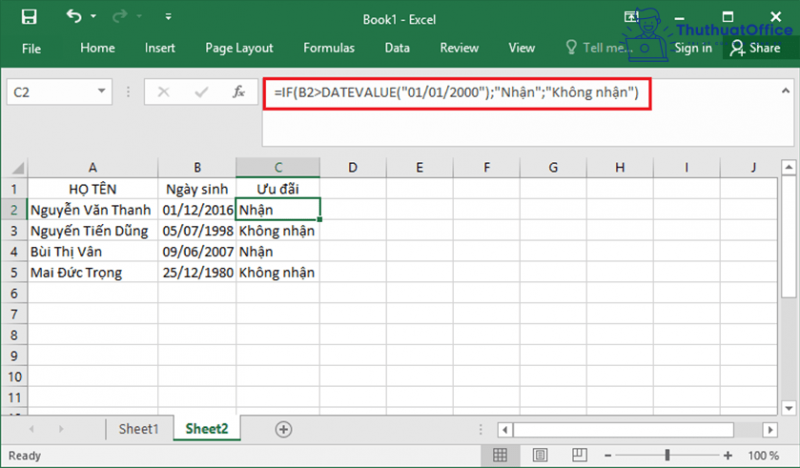
Task: Add a new sheet with plus icon
Action: click(283, 429)
